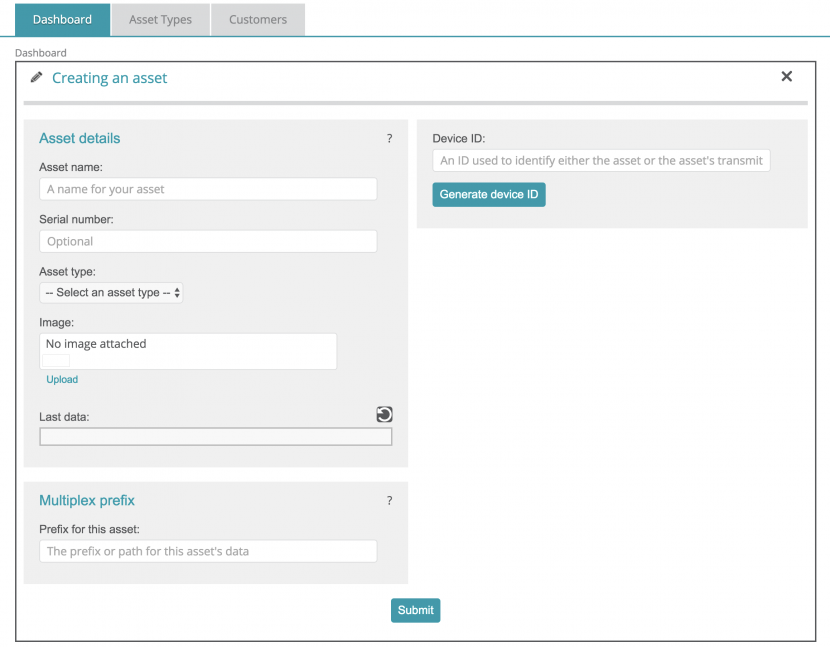Go to the Customers tab
The image size is (830, 647).
pos(257,19)
